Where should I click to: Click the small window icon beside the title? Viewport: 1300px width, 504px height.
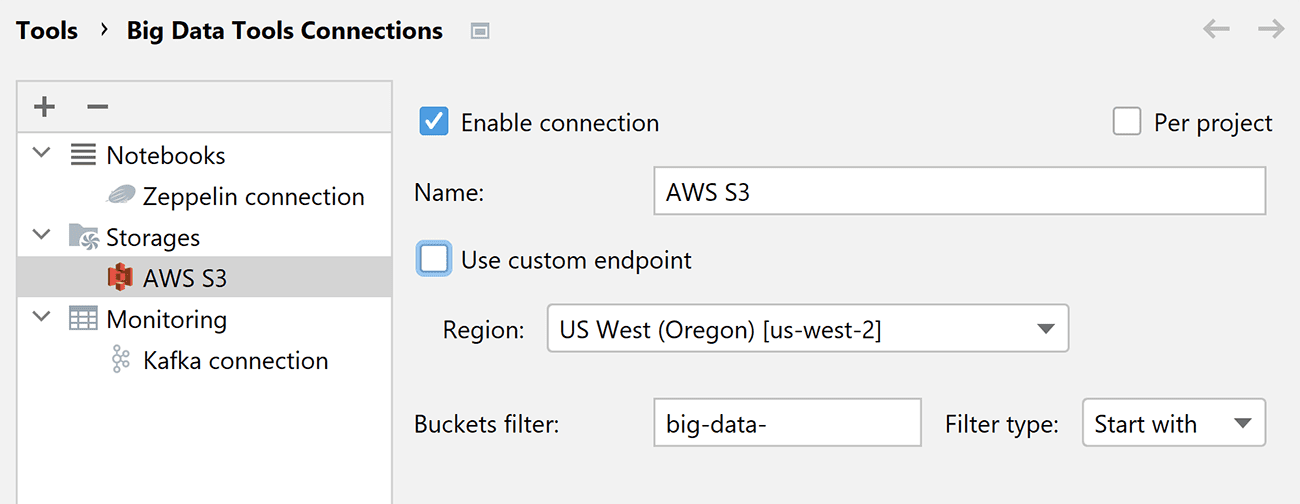(x=480, y=31)
